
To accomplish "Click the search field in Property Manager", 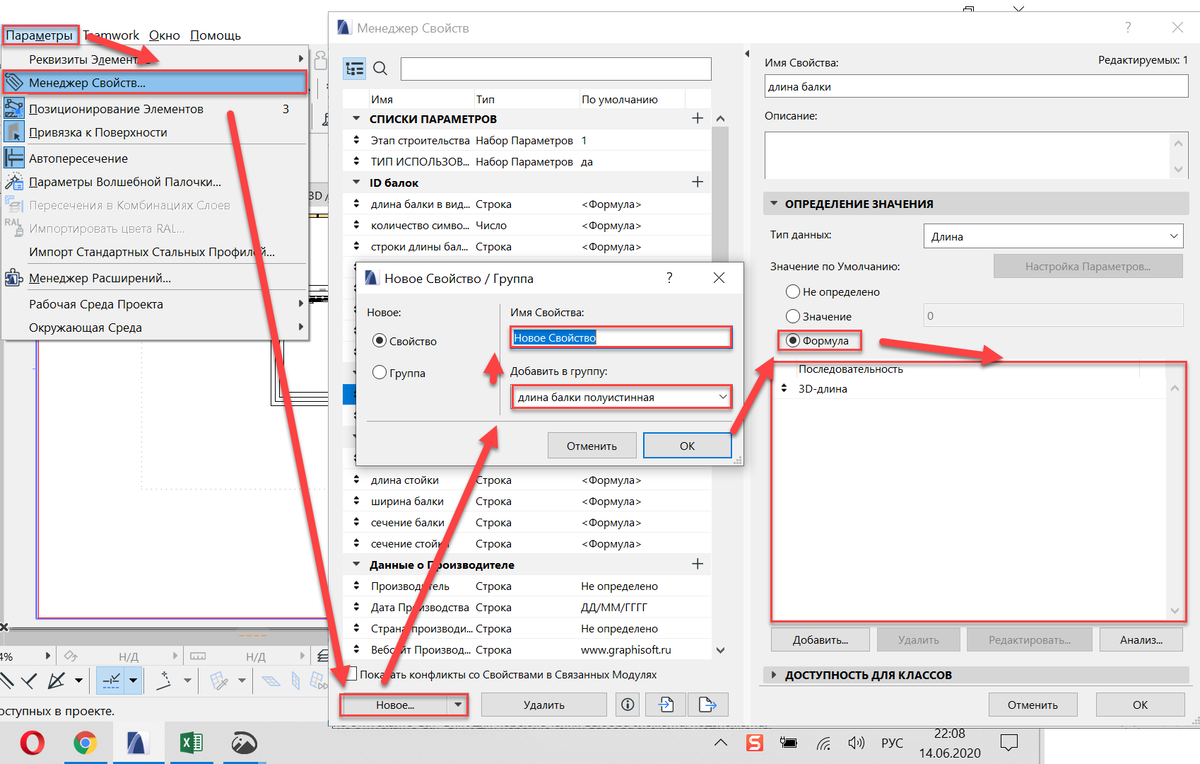I will [556, 68].
